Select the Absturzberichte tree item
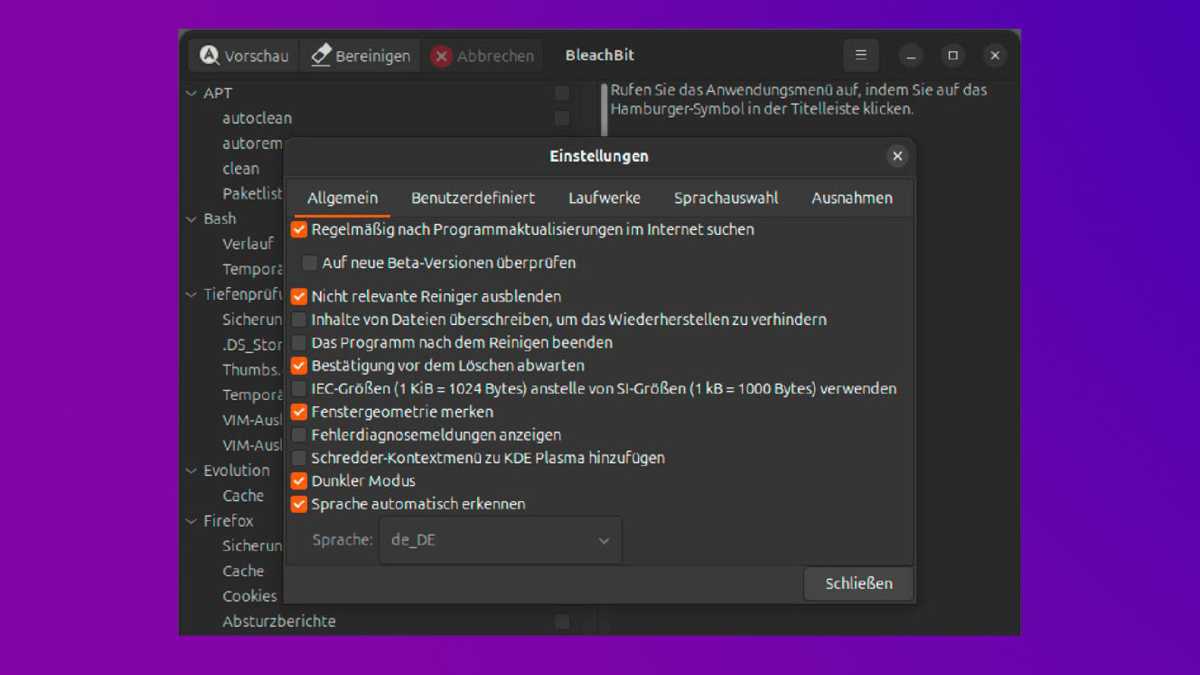 (x=279, y=621)
